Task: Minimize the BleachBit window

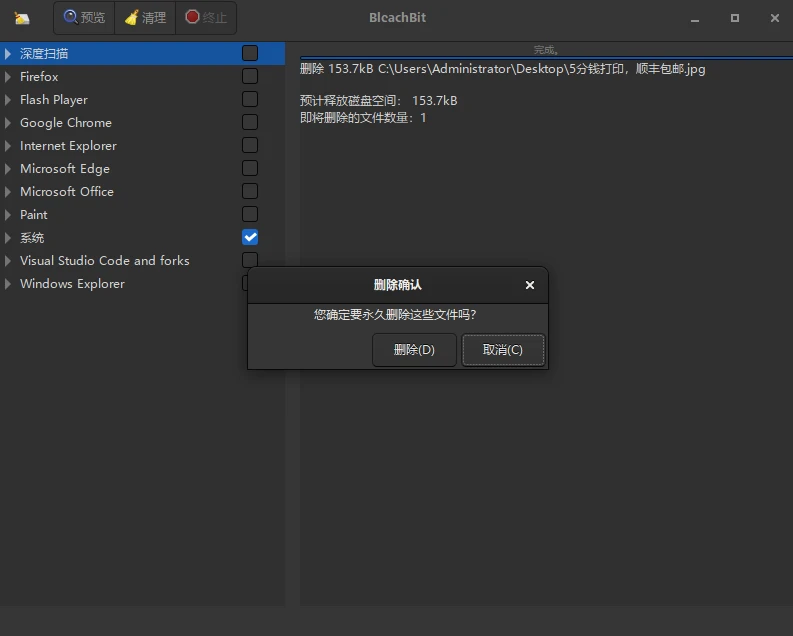Action: pos(695,19)
